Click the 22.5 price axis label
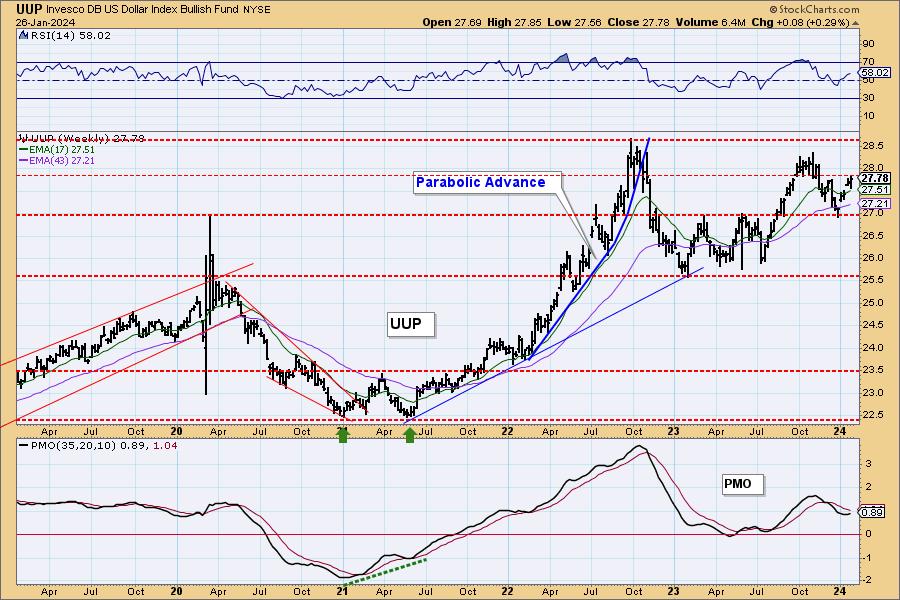This screenshot has height=600, width=900. (871, 415)
